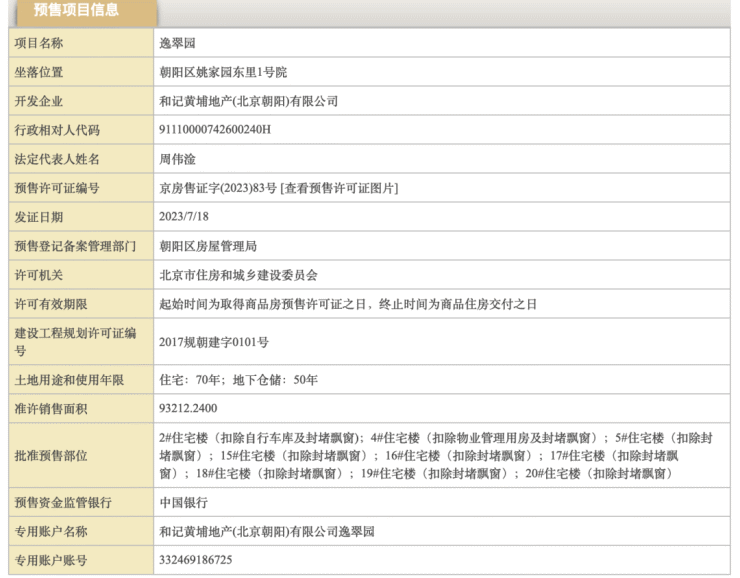
Task: Select 朝阳区房屋管理局 department text
Action: pos(207,246)
